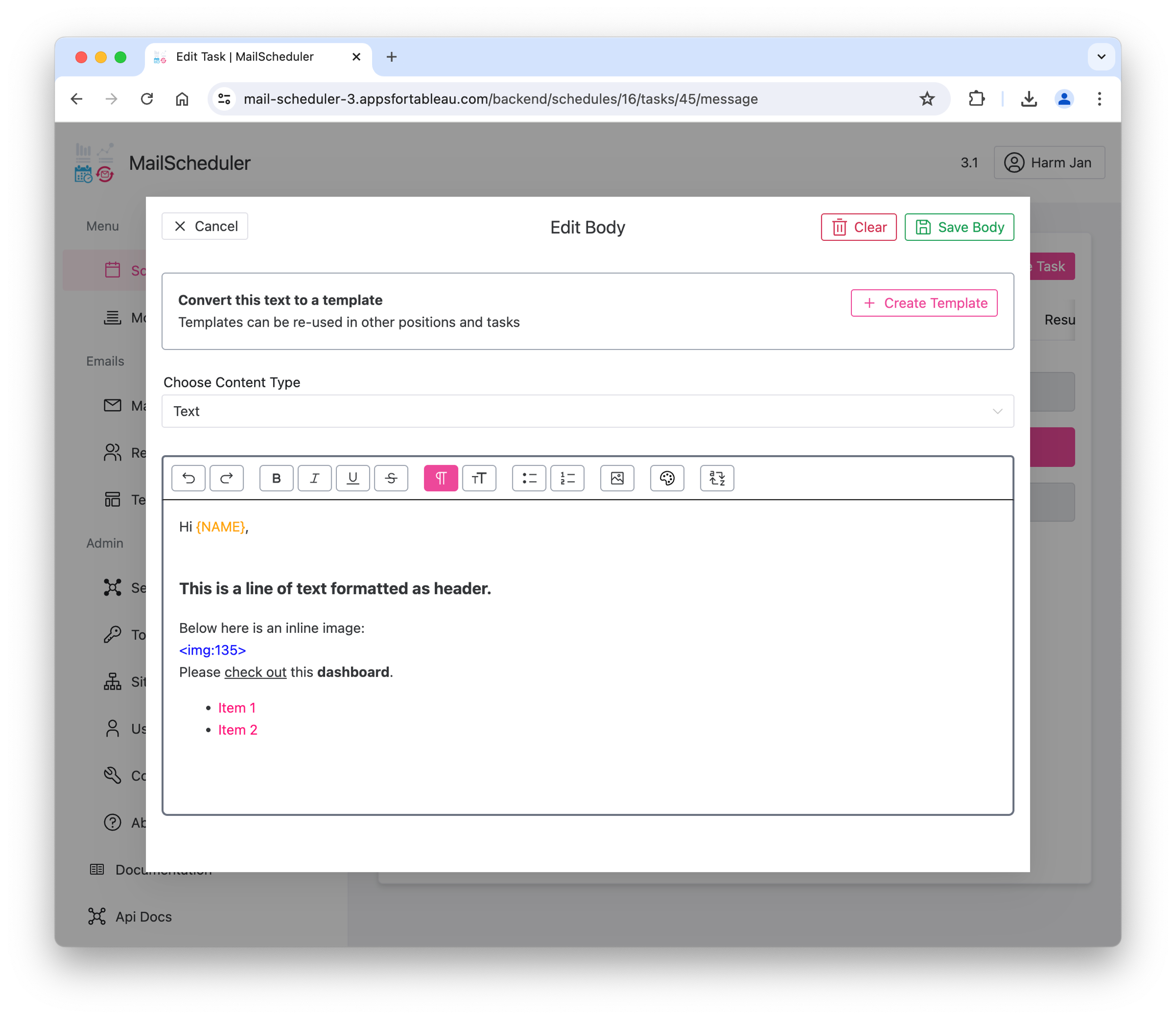Click the Save Body button
Viewport: 1176px width, 1019px height.
point(959,228)
